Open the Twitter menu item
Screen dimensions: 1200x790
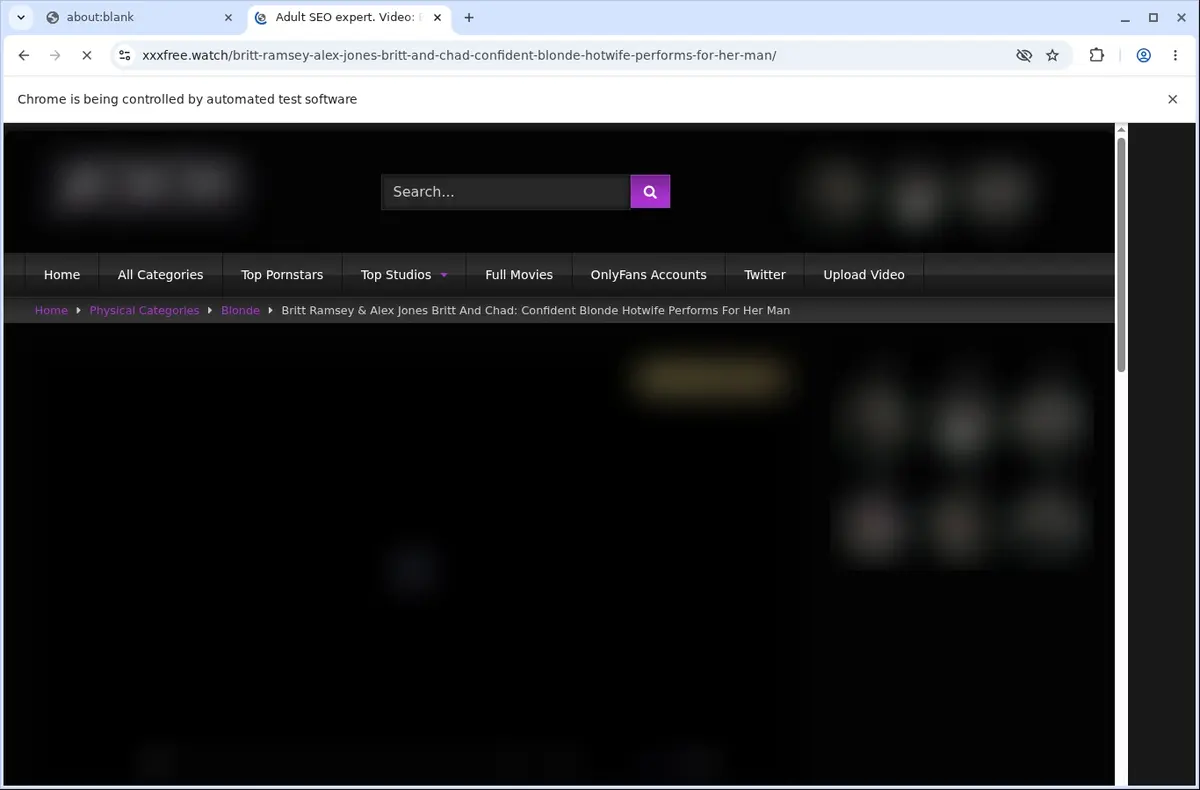point(765,275)
